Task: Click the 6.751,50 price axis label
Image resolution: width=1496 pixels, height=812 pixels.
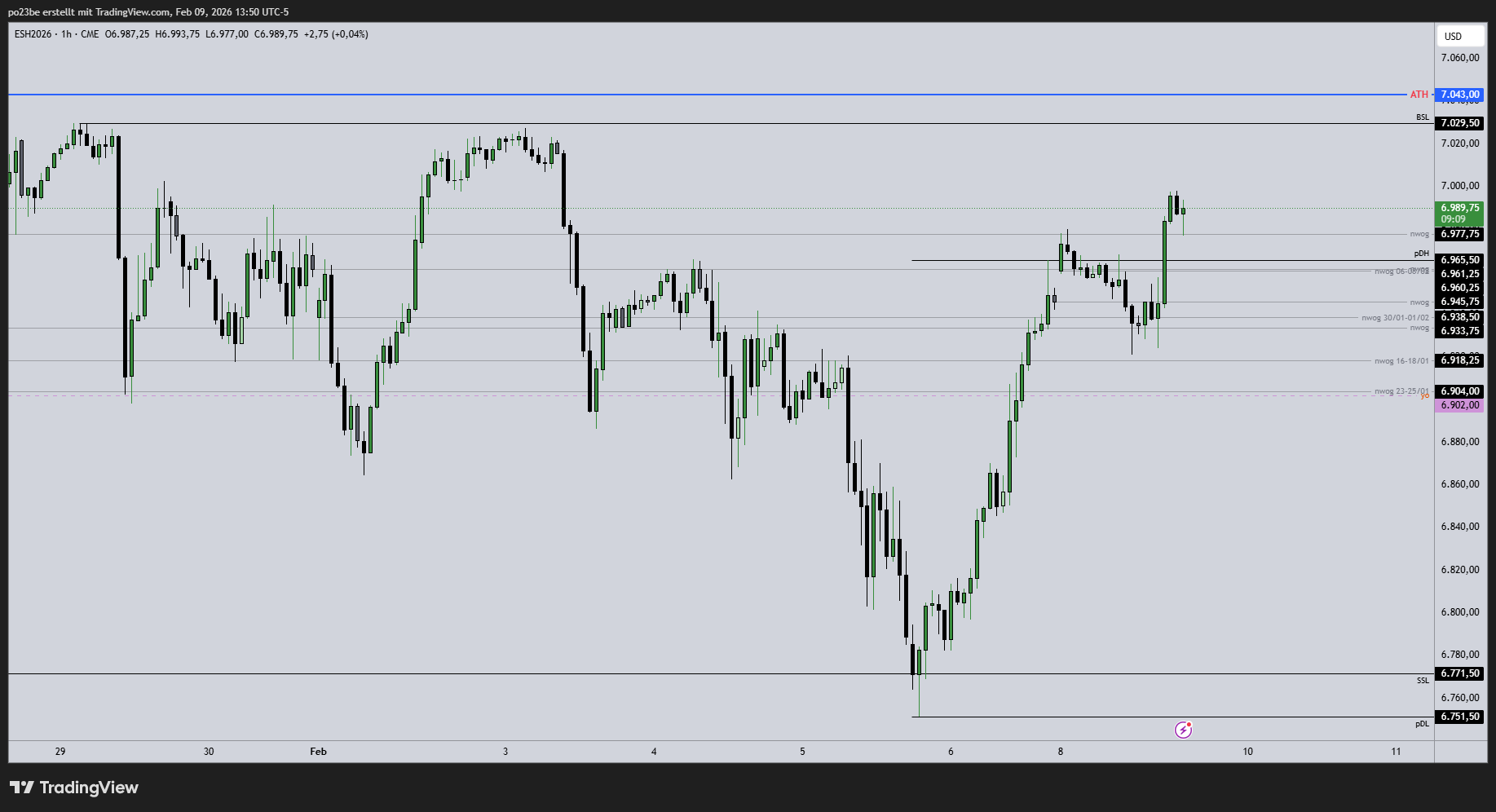Action: [1459, 717]
